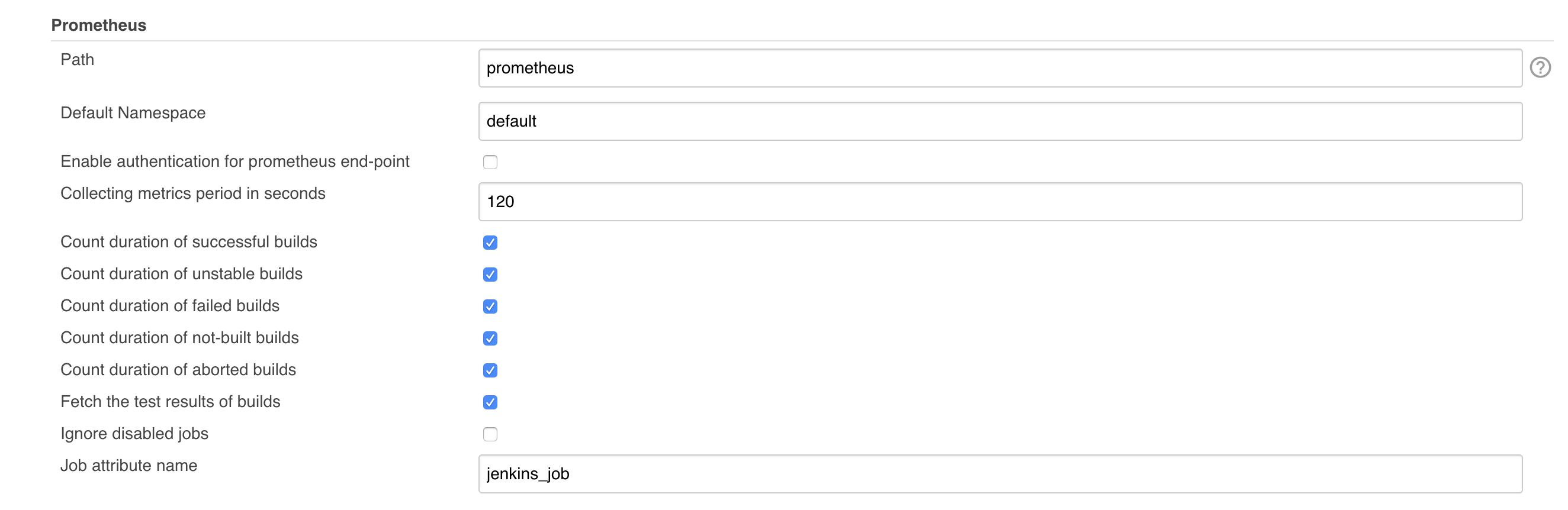Click the Path input field containing prometheus
The width and height of the screenshot is (1568, 510).
coord(1000,68)
